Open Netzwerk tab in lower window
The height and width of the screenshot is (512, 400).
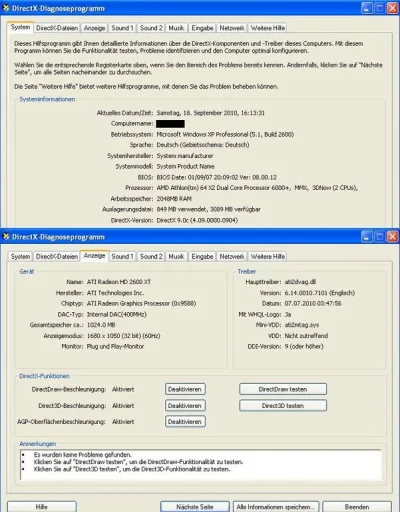pos(232,256)
